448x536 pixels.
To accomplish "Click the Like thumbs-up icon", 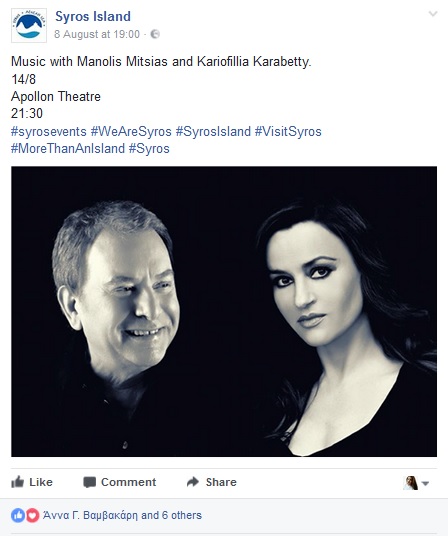I will point(17,482).
